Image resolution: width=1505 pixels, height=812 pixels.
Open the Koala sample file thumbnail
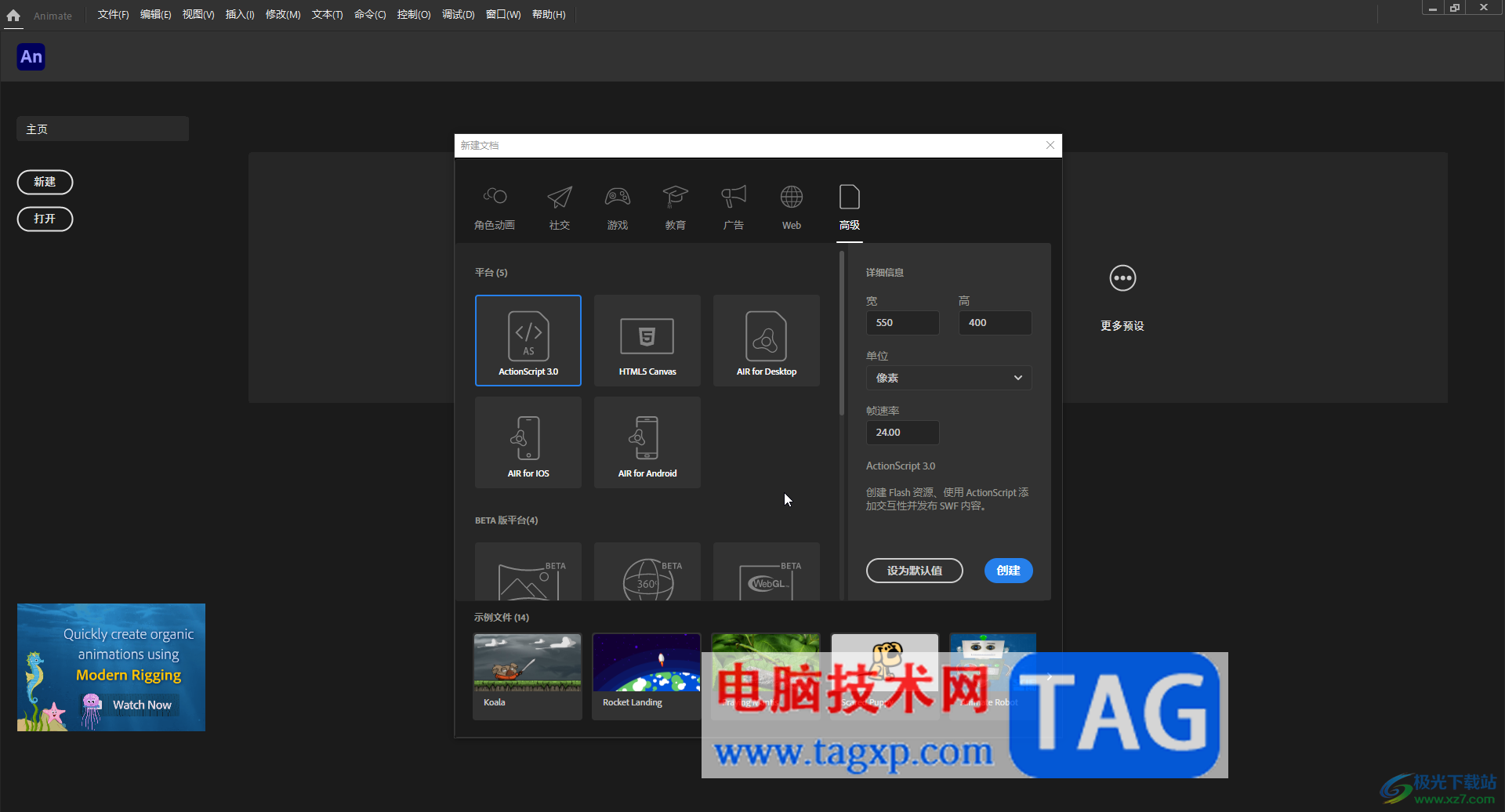(528, 676)
